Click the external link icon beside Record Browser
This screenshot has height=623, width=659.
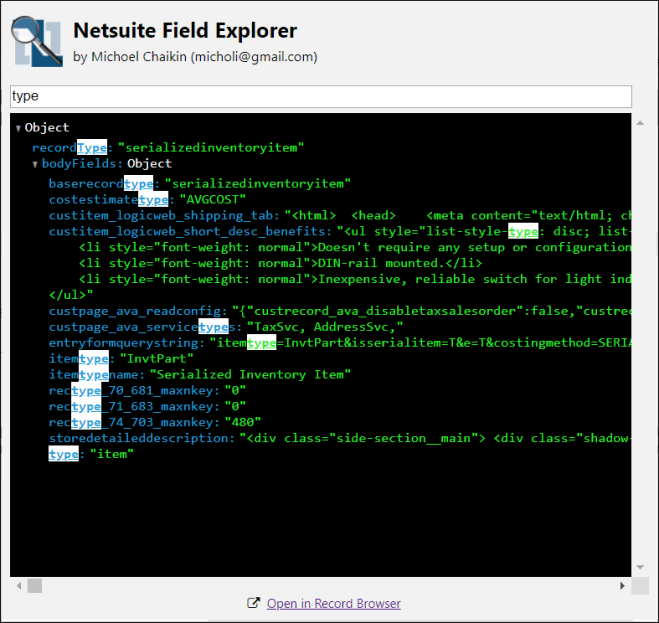point(254,604)
